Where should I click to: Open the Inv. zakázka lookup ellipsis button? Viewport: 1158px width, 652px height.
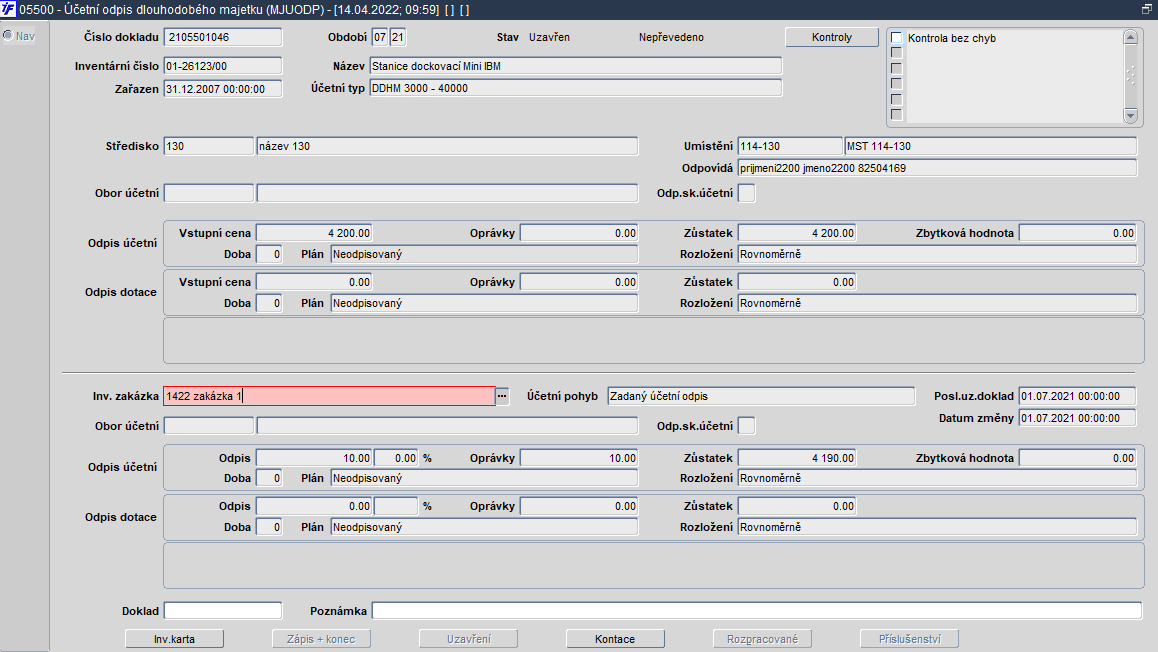502,397
